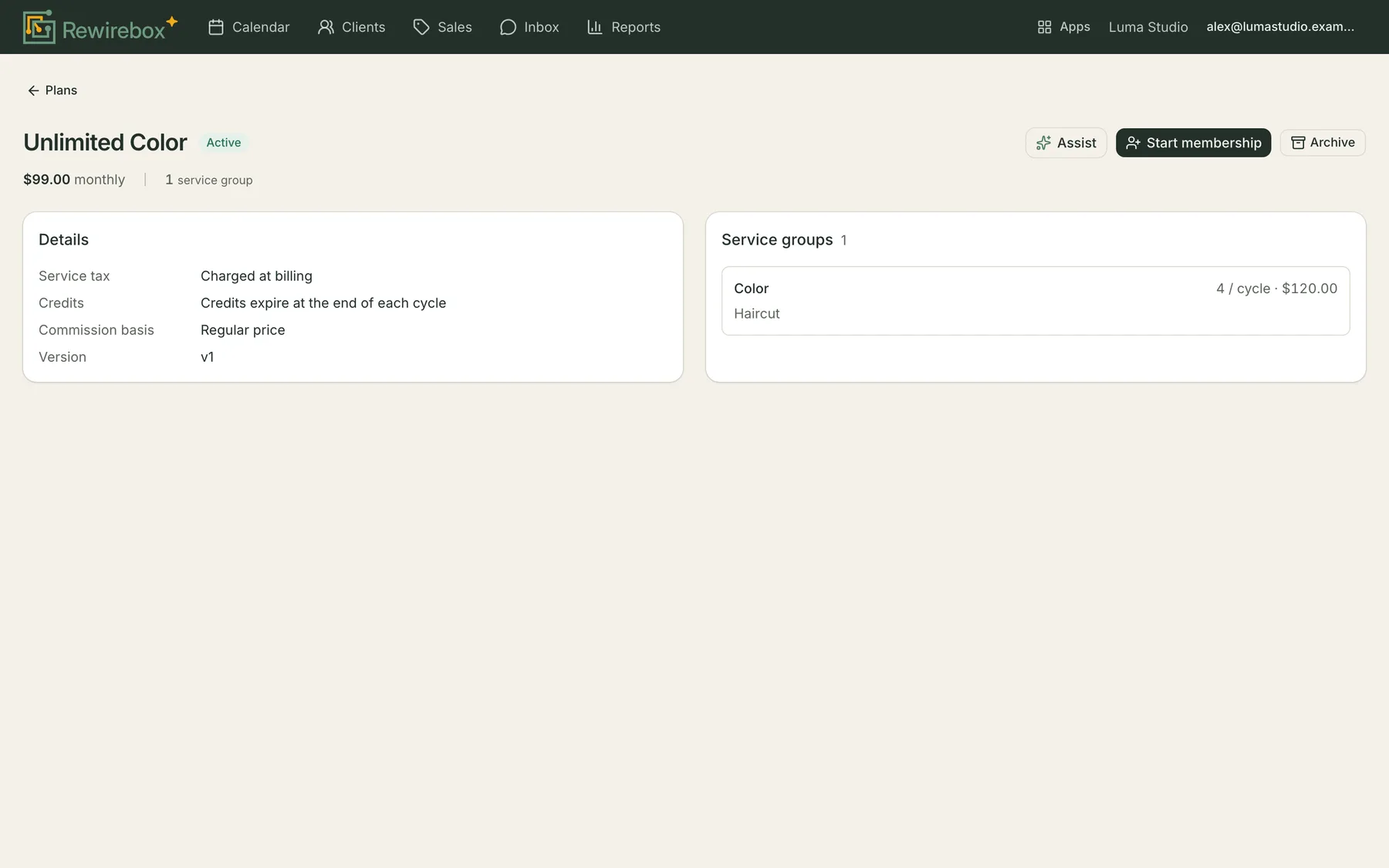Open the Reports section
This screenshot has height=868, width=1389.
[x=624, y=27]
